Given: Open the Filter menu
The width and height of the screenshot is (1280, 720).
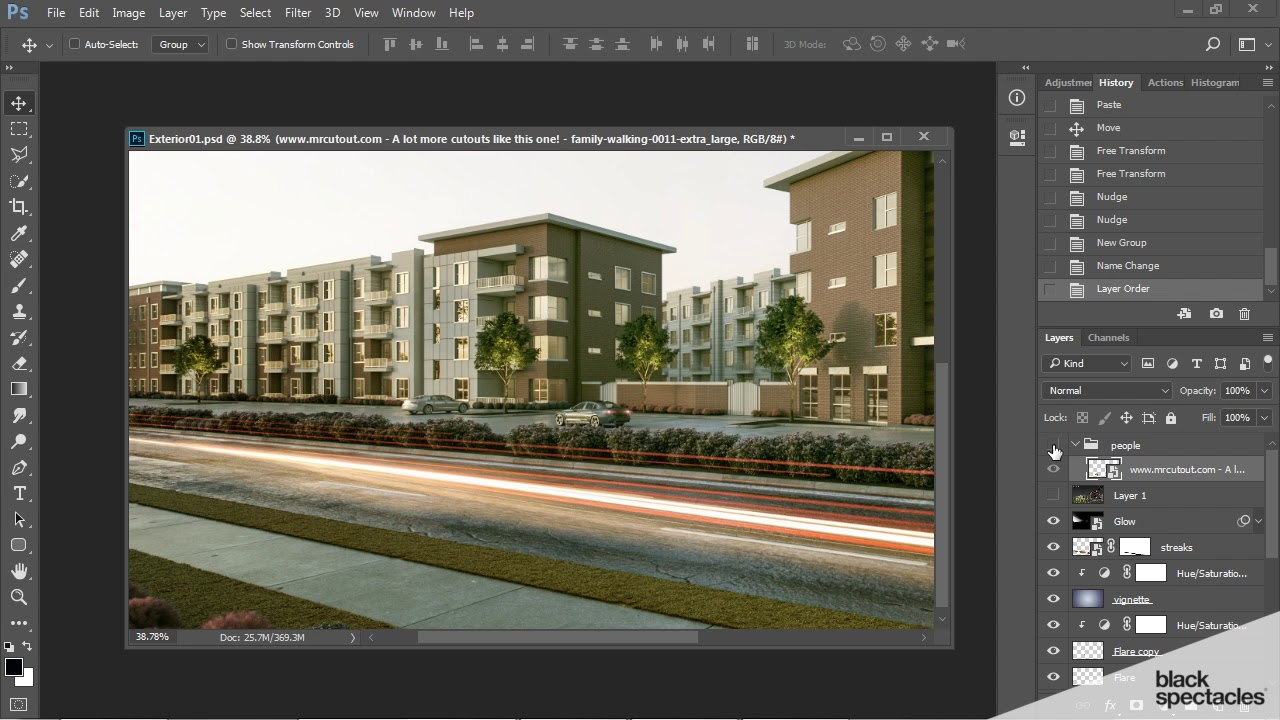Looking at the screenshot, I should 297,13.
